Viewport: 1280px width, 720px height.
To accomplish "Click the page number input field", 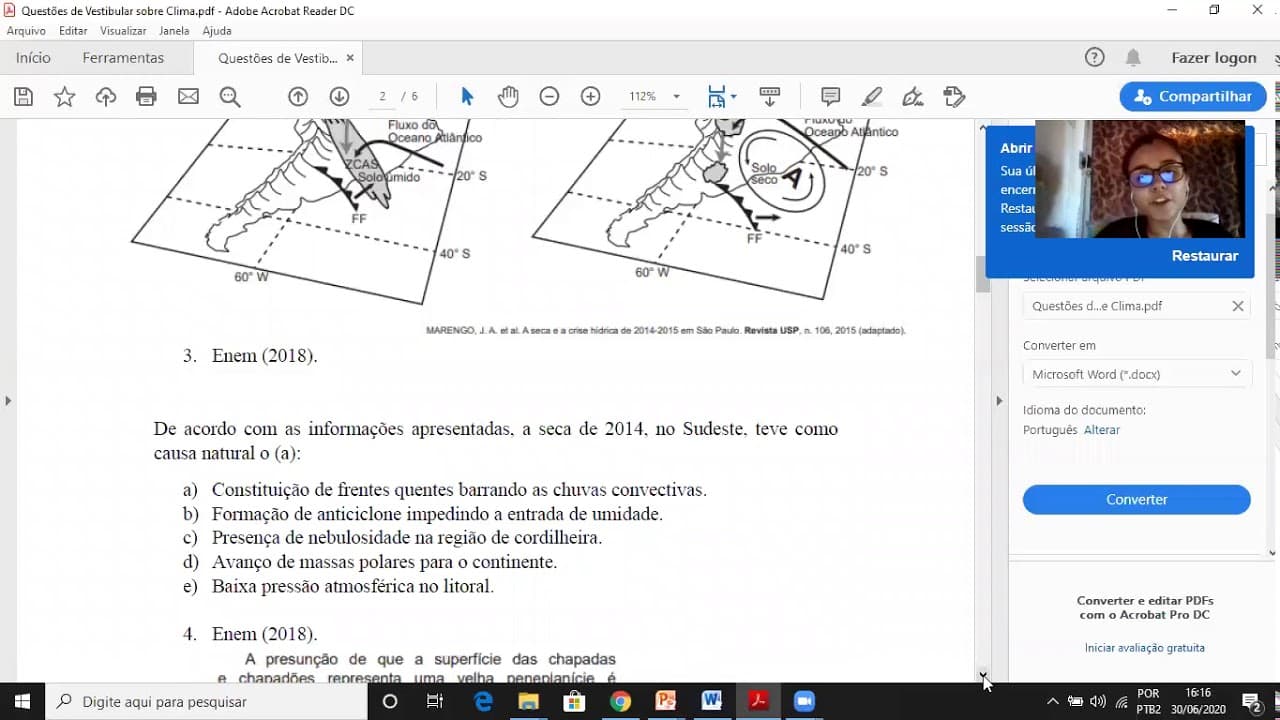I will [x=382, y=97].
